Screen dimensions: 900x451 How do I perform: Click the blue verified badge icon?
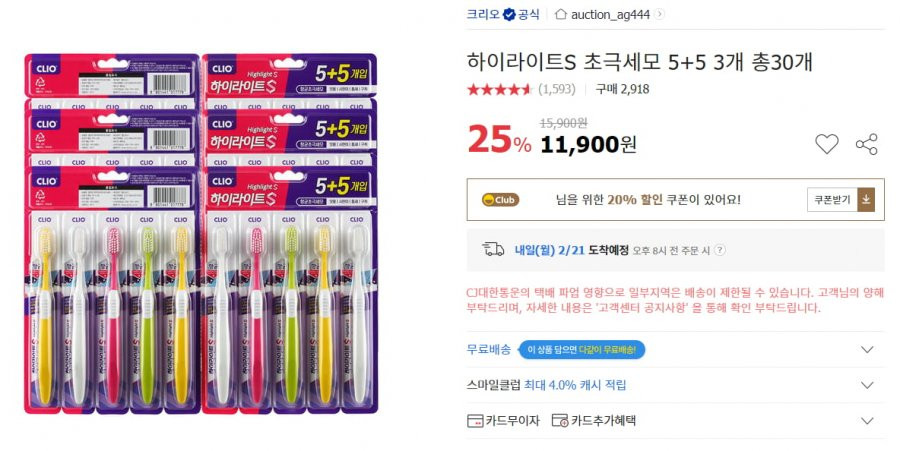509,14
